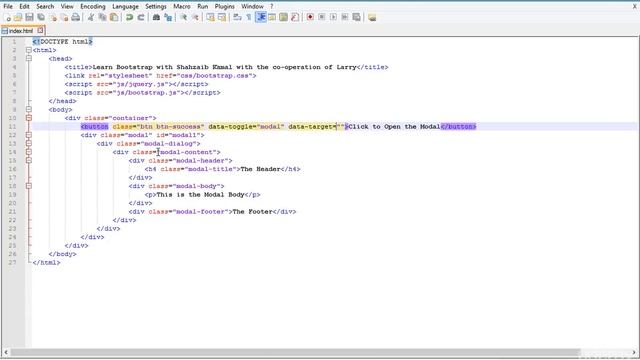Collapse the container div fold on line 10
The width and height of the screenshot is (640, 360).
point(29,118)
